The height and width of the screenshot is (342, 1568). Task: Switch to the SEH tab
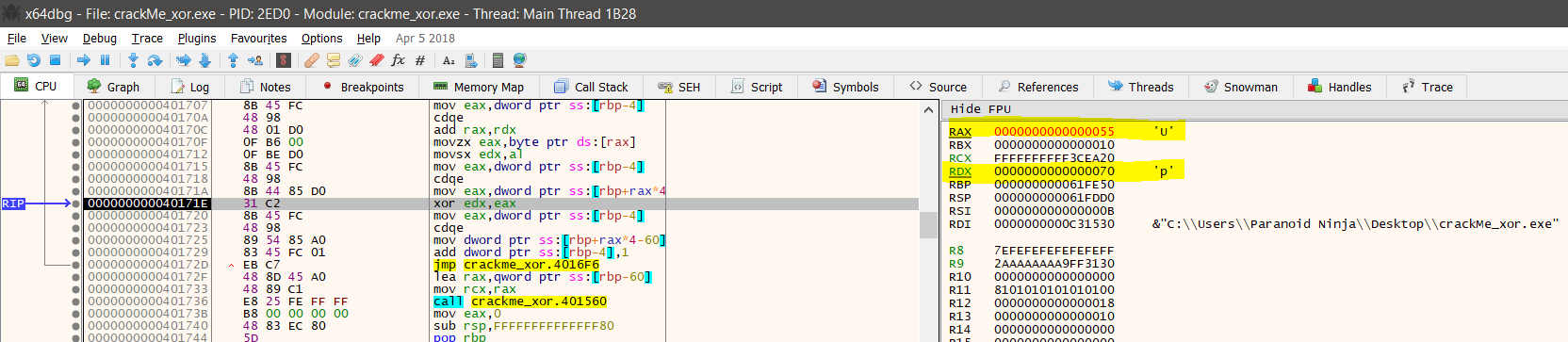pos(679,87)
